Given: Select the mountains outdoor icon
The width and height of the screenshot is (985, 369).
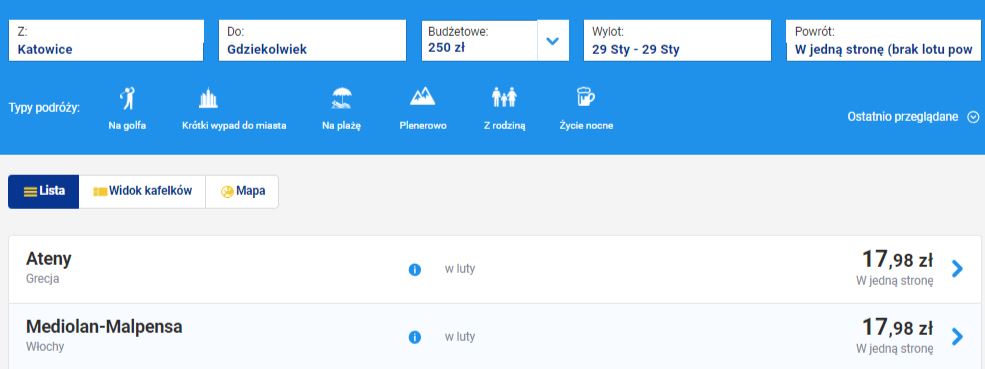Looking at the screenshot, I should pos(422,97).
